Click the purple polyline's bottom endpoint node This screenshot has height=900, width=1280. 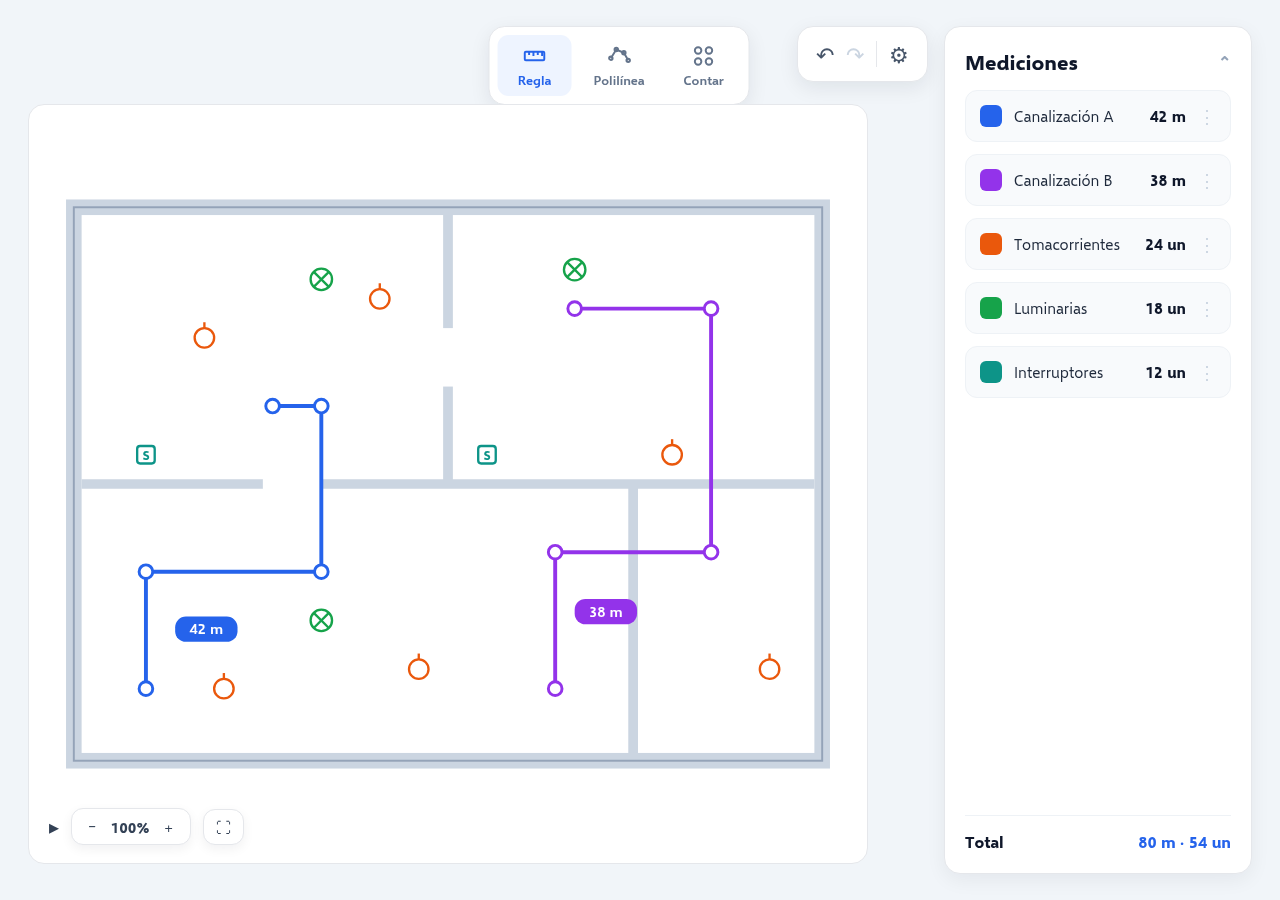click(x=555, y=689)
